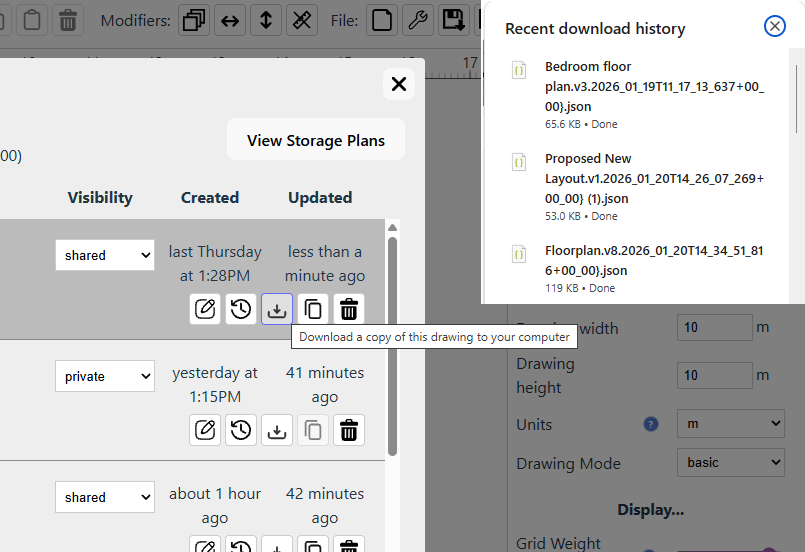
Task: Create a new file from the toolbar
Action: point(380,20)
